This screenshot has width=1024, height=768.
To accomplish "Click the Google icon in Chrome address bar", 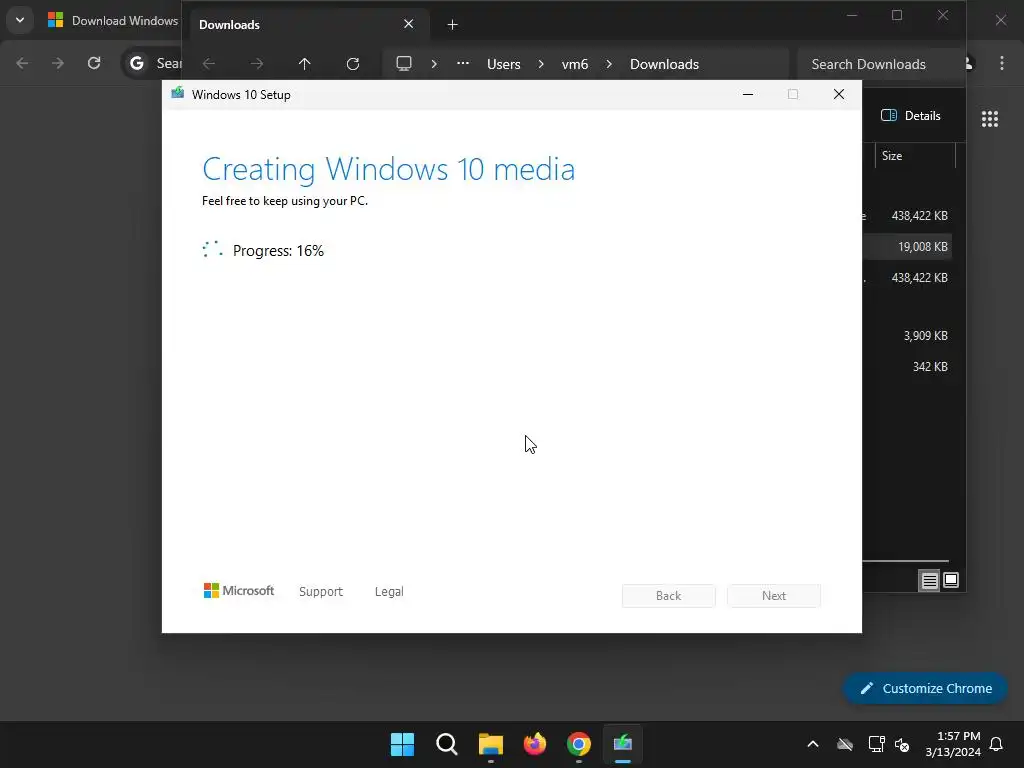I will [136, 63].
